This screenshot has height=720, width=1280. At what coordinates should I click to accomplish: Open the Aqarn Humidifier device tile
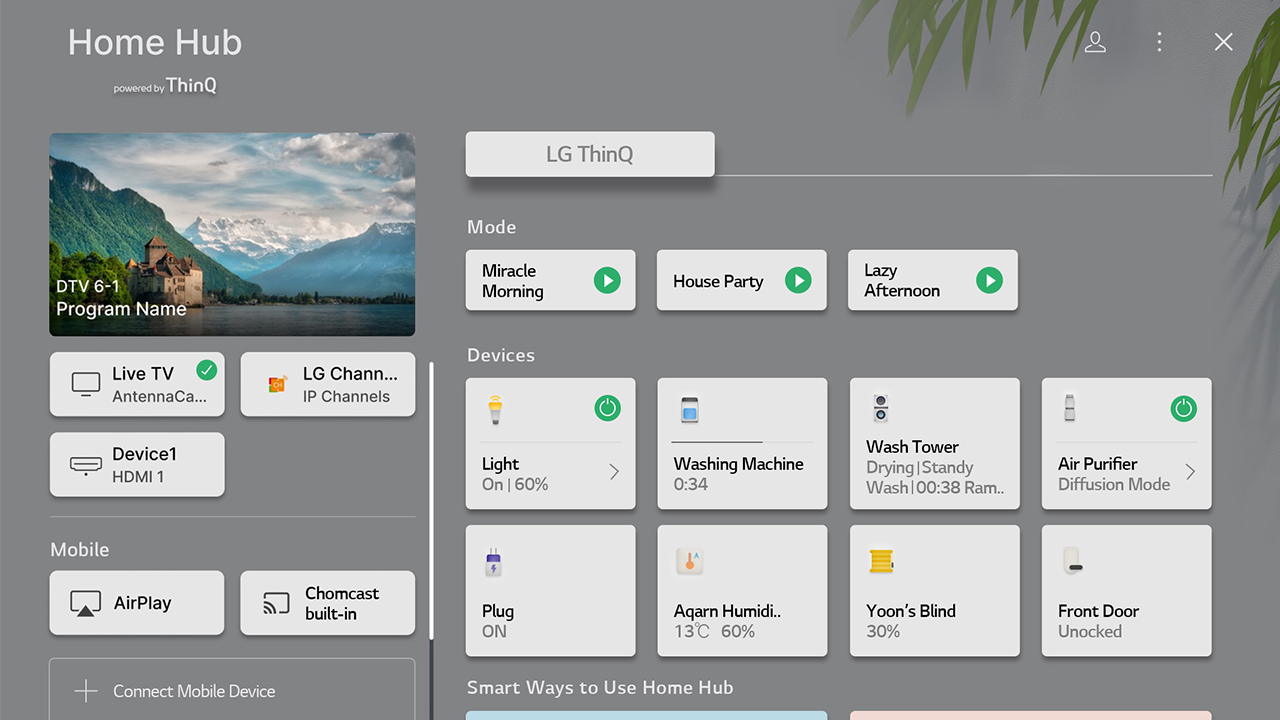[x=741, y=590]
